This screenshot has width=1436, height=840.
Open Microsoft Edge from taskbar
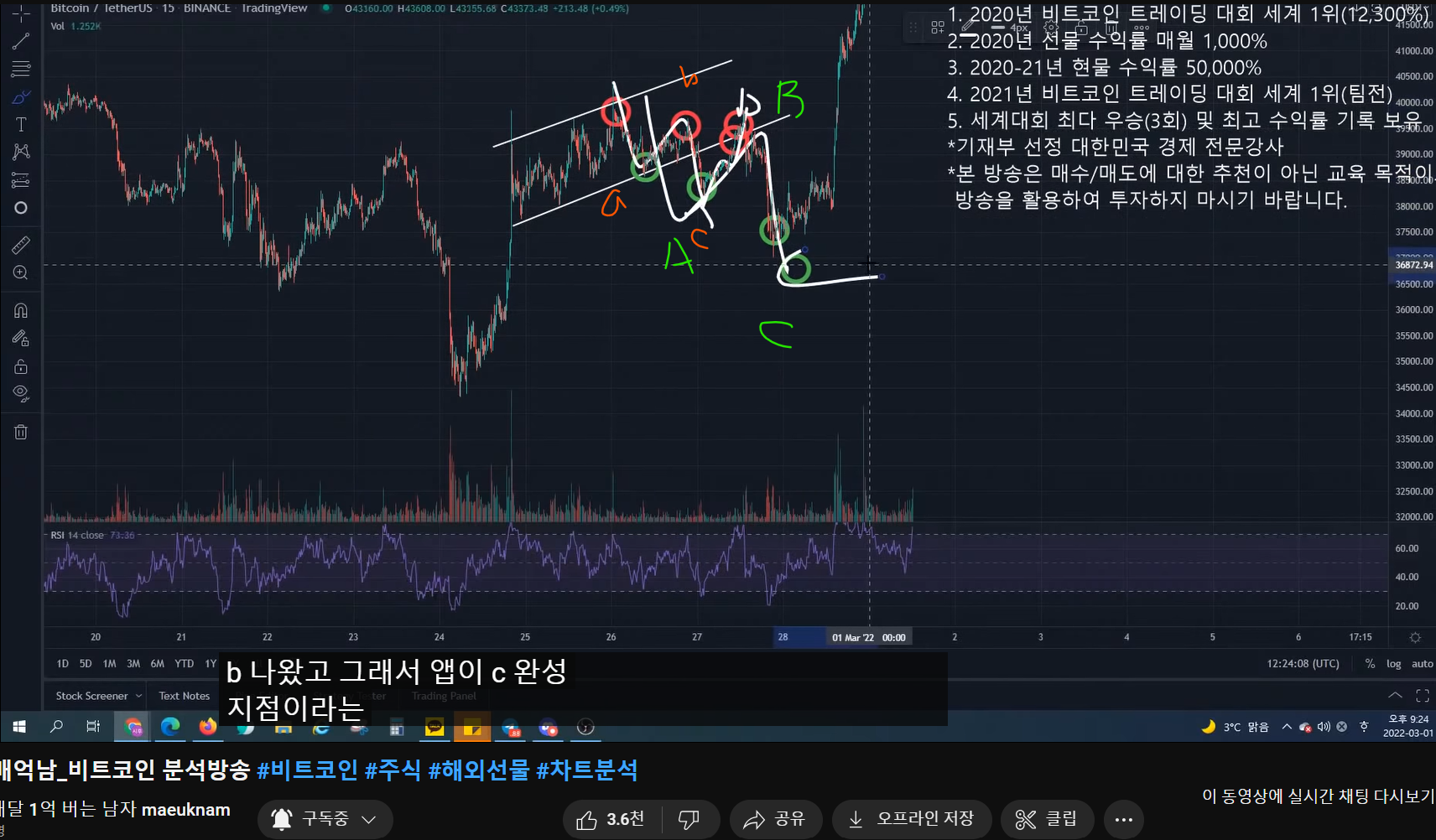click(170, 727)
